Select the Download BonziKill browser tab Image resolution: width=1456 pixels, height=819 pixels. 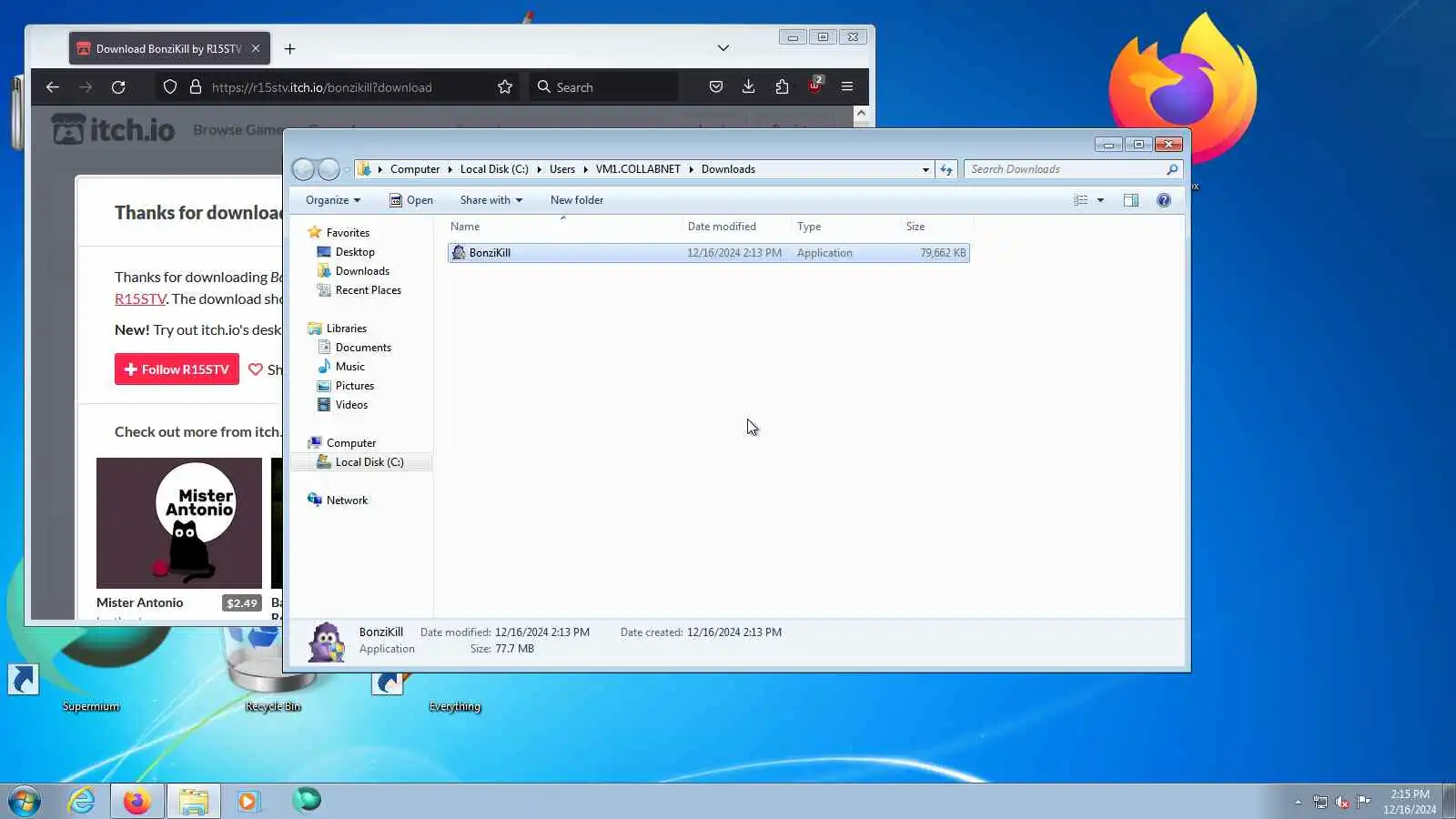point(169,49)
